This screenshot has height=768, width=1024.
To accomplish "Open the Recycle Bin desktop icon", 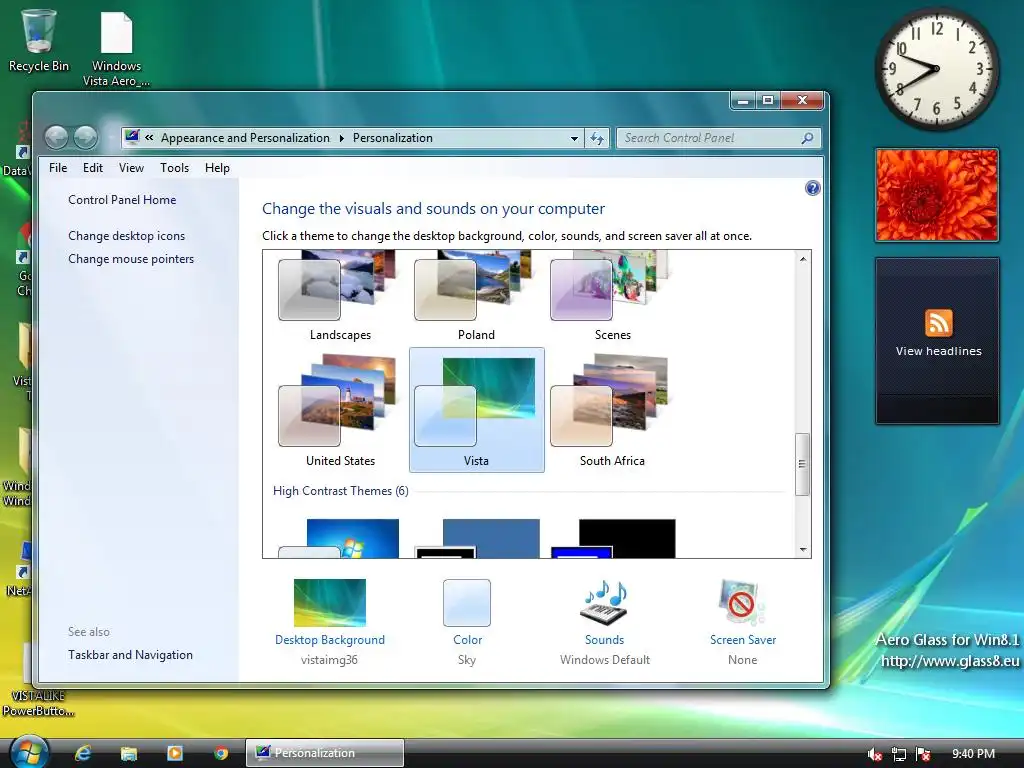I will [39, 40].
